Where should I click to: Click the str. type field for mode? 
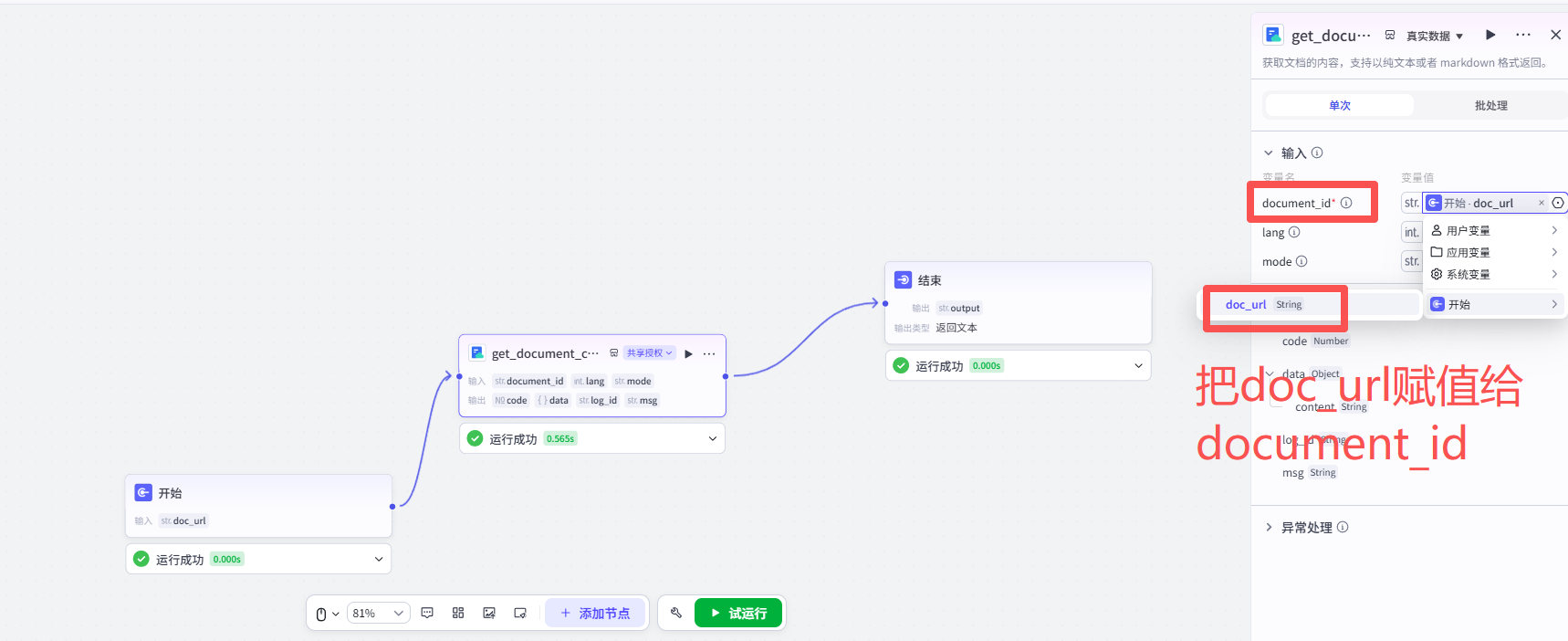click(1412, 261)
